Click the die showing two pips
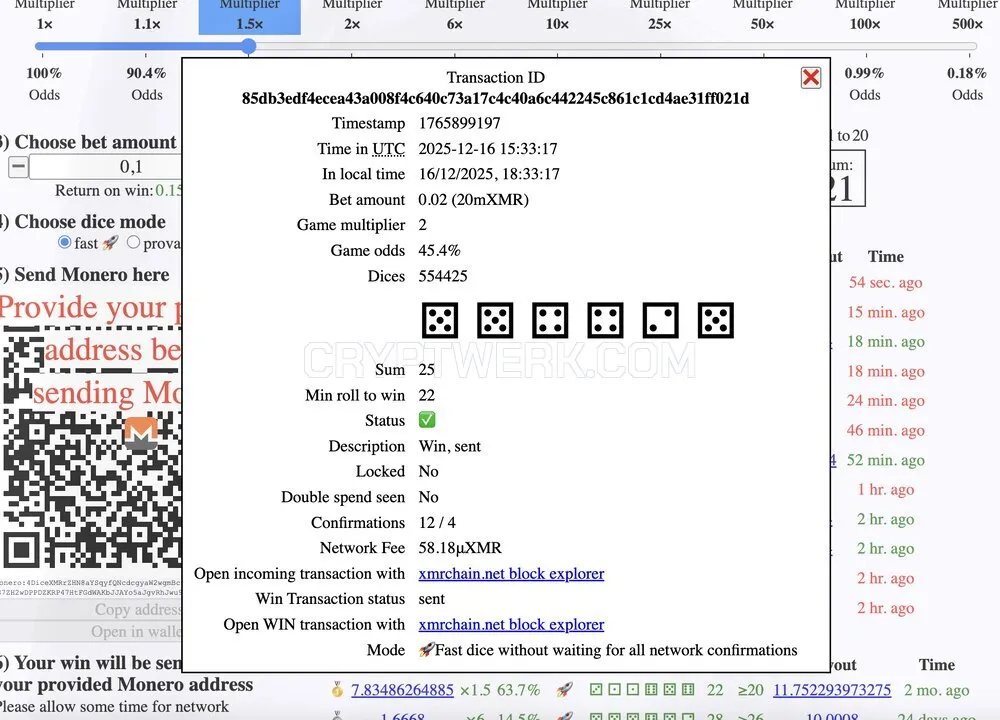Viewport: 1000px width, 720px height. [660, 320]
